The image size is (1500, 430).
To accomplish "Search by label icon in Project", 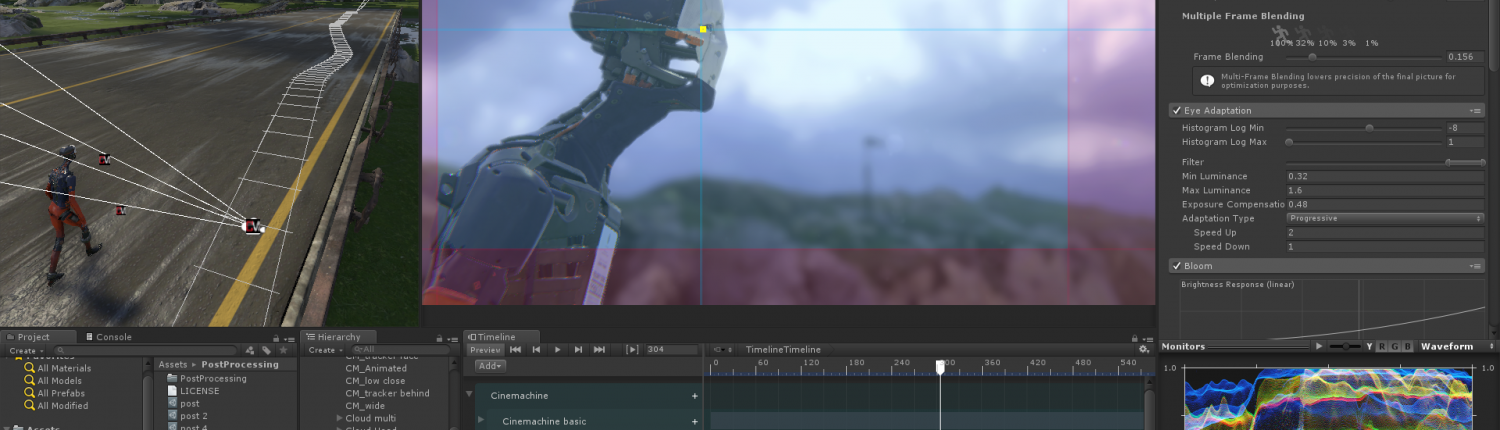I will pyautogui.click(x=267, y=351).
